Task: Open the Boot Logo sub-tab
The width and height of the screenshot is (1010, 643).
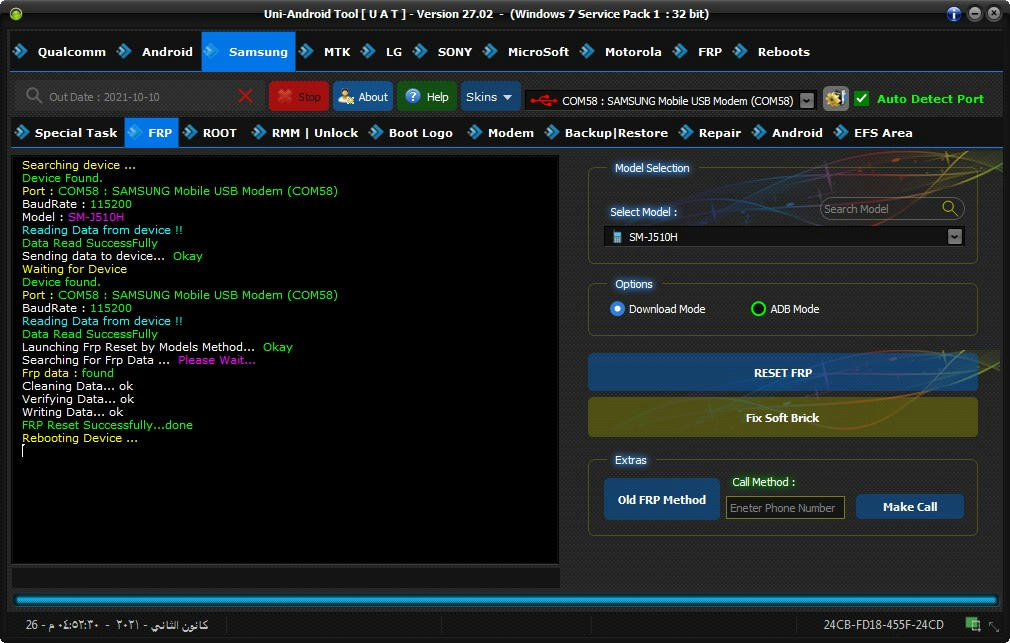Action: coord(412,133)
